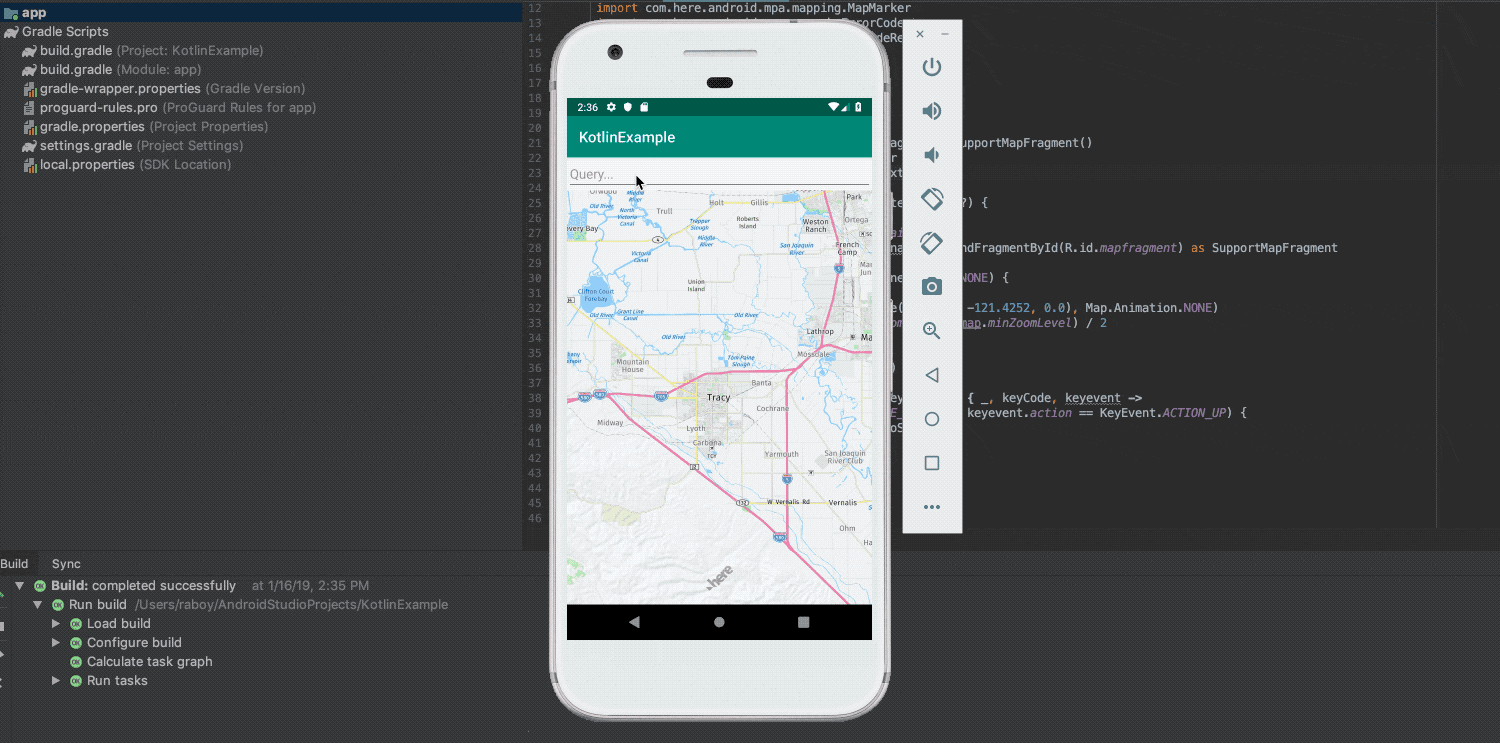1500x743 pixels.
Task: Click the Home circle in the emulator side toolbar
Action: [932, 419]
